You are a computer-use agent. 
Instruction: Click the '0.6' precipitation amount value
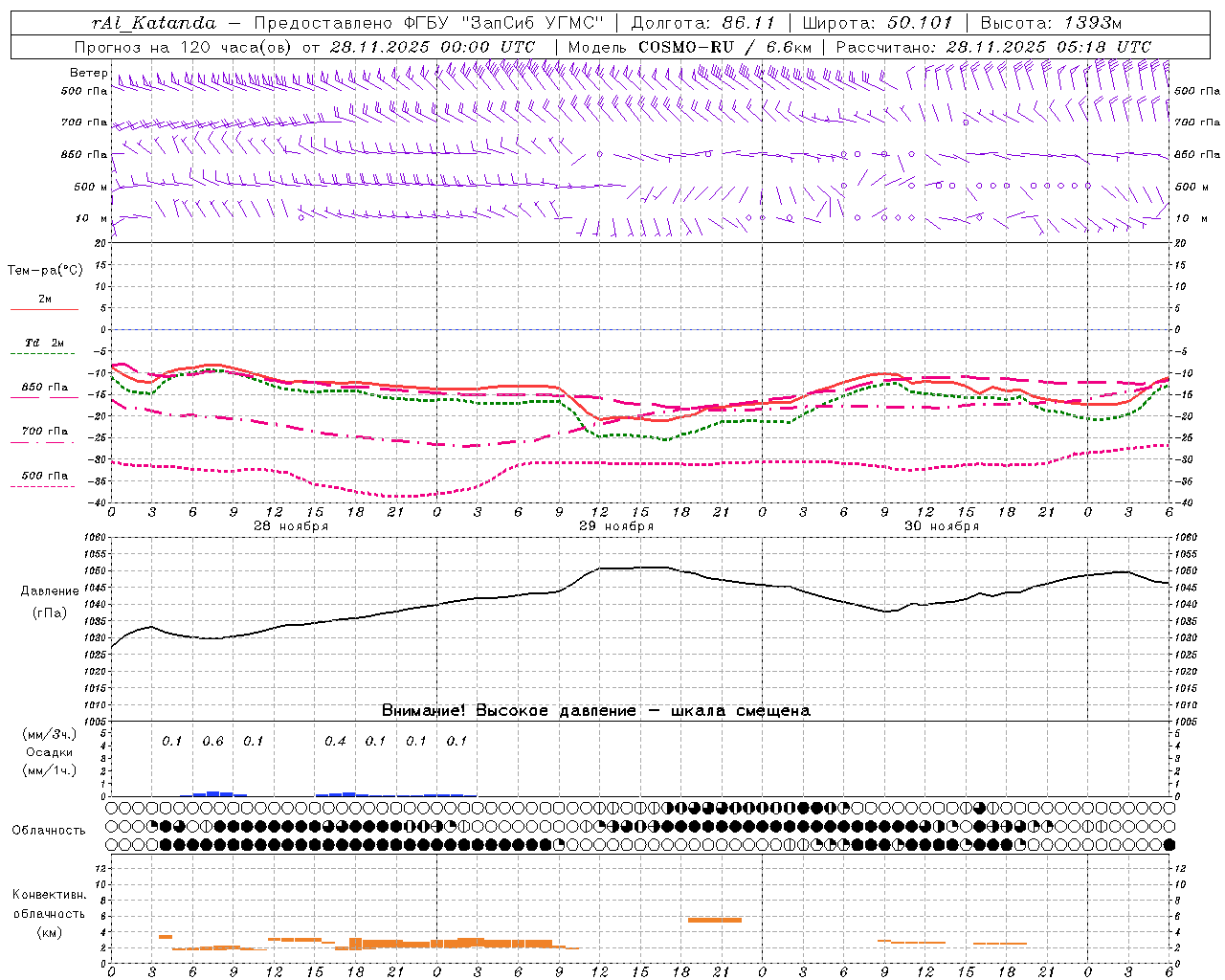212,742
